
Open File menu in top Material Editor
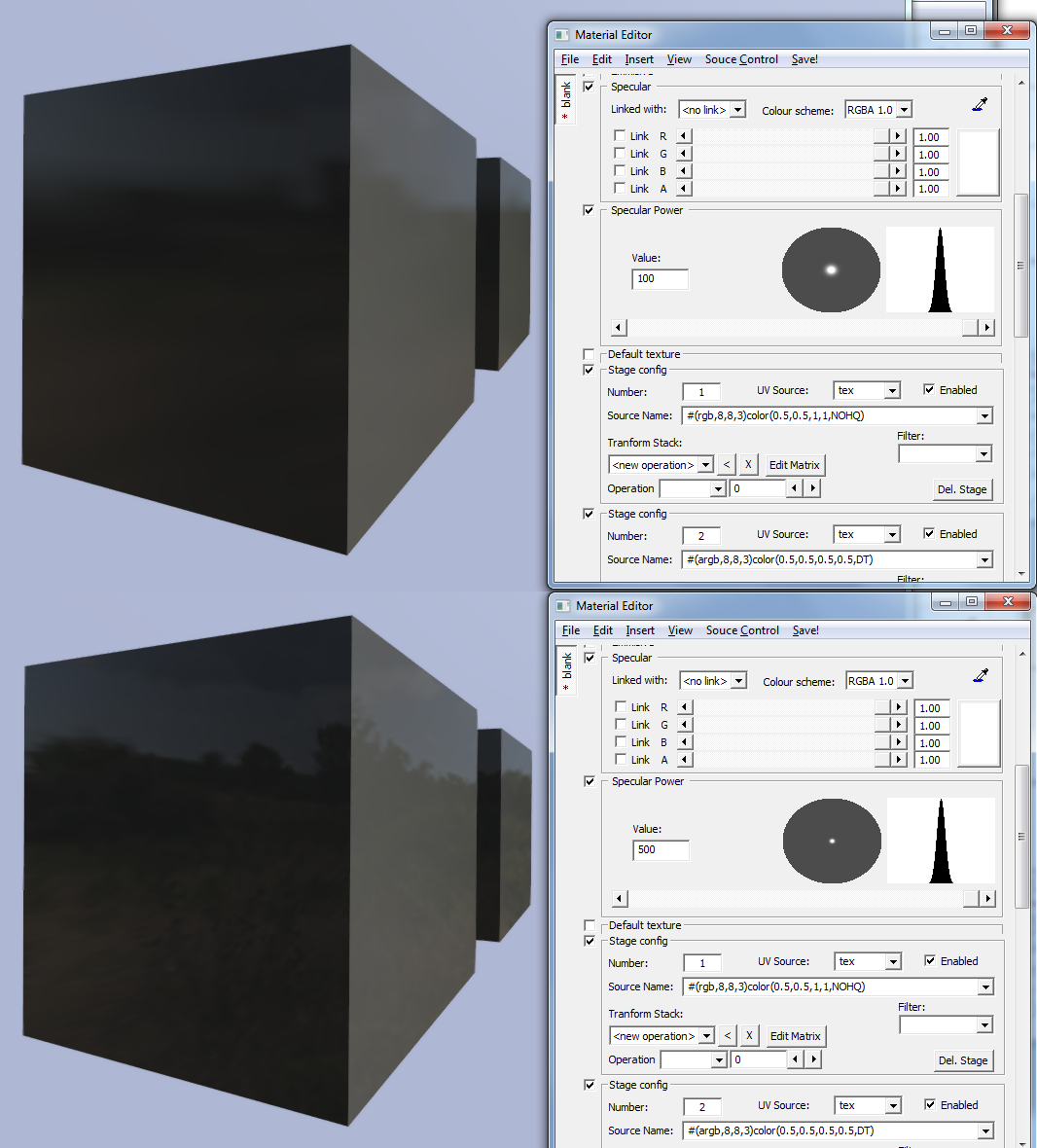point(570,59)
